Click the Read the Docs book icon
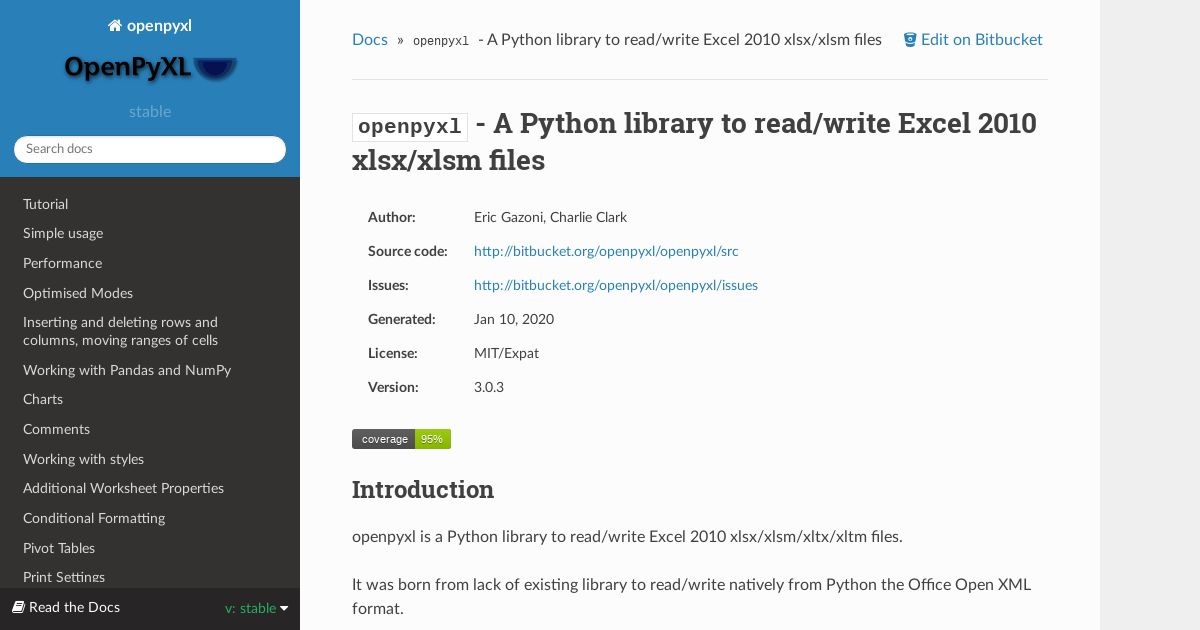 [18, 607]
